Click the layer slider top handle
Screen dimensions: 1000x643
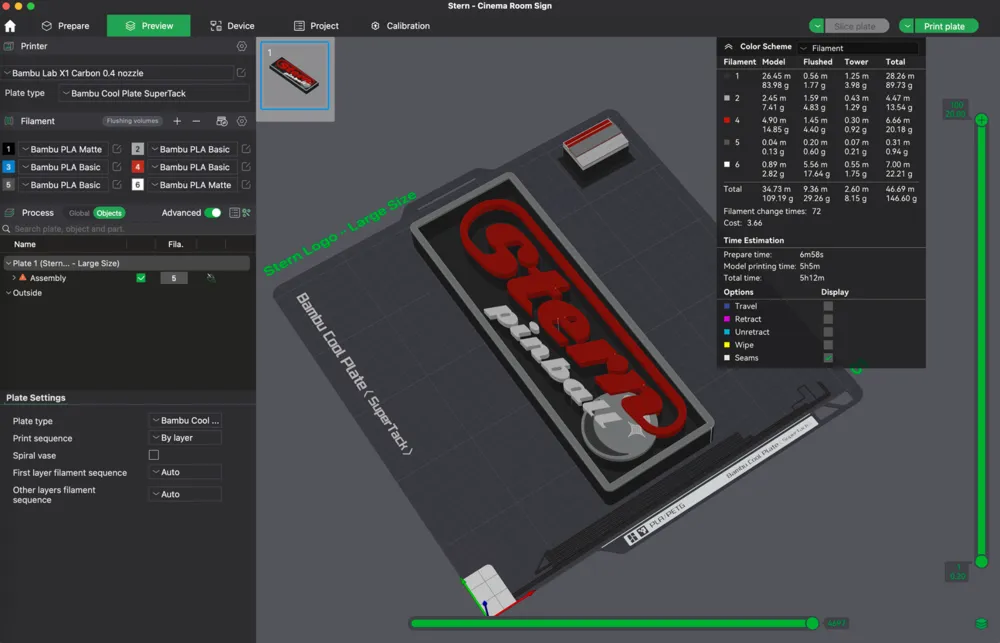click(x=982, y=119)
